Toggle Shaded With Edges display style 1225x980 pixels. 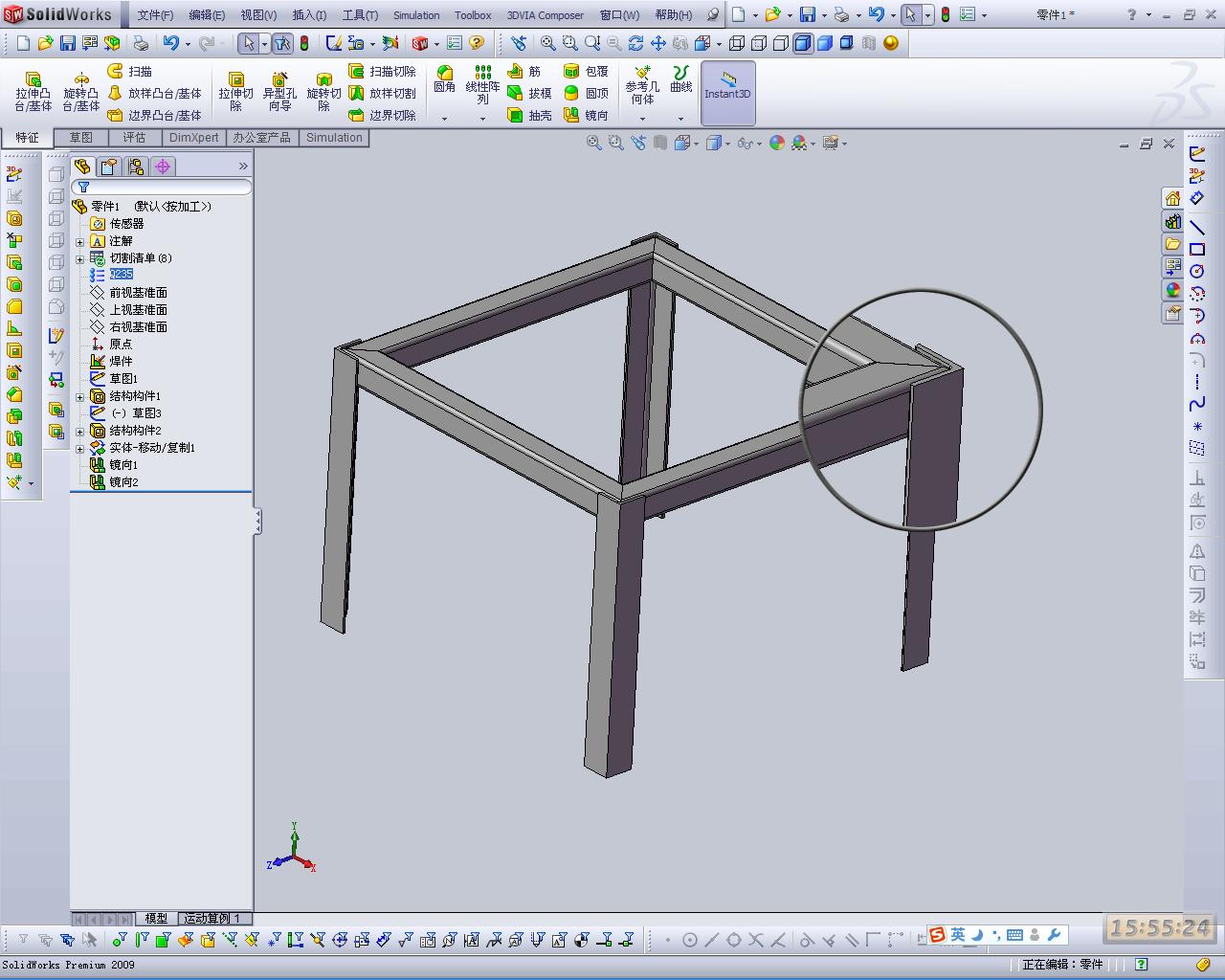coord(802,43)
